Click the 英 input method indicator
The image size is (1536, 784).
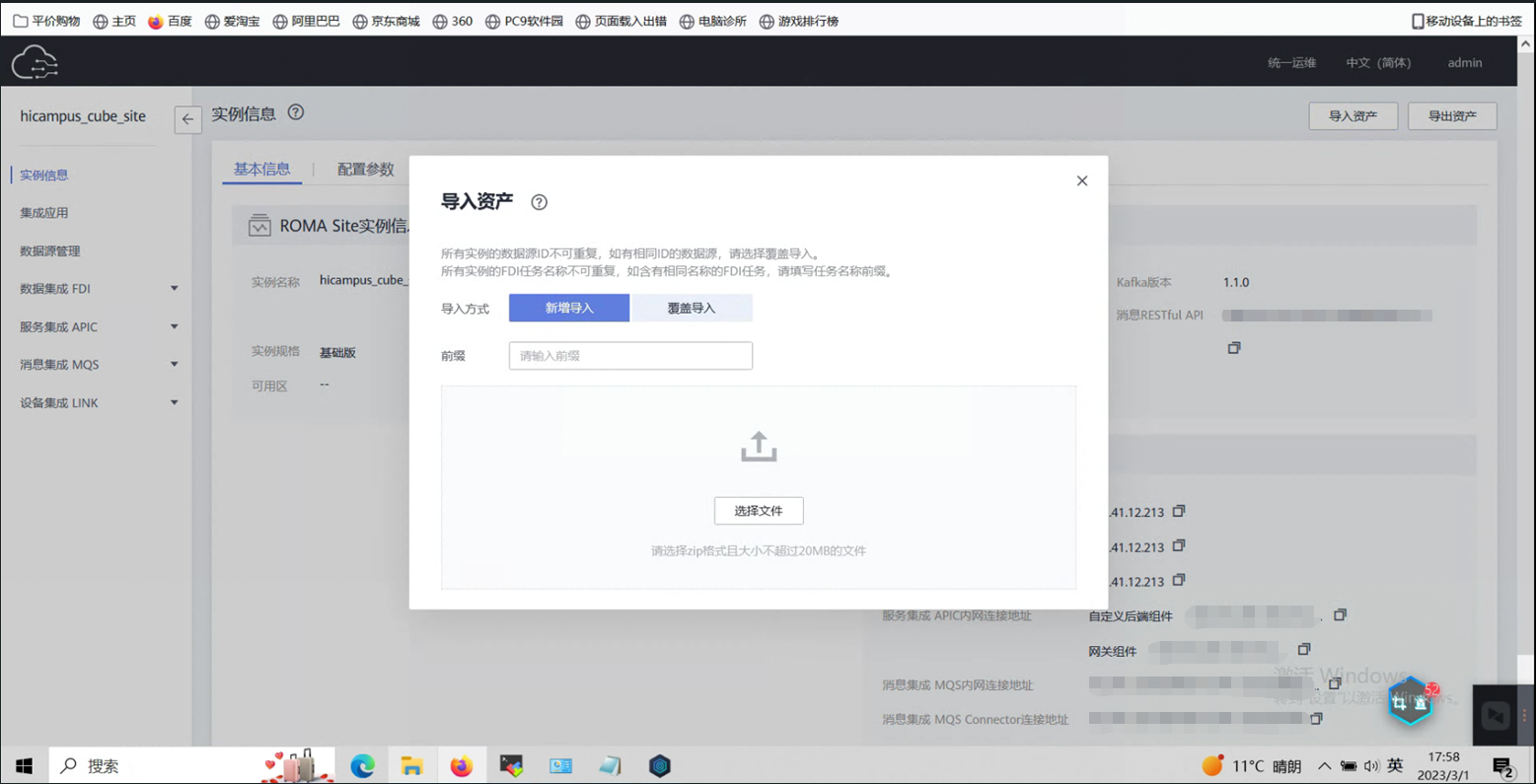(1395, 766)
